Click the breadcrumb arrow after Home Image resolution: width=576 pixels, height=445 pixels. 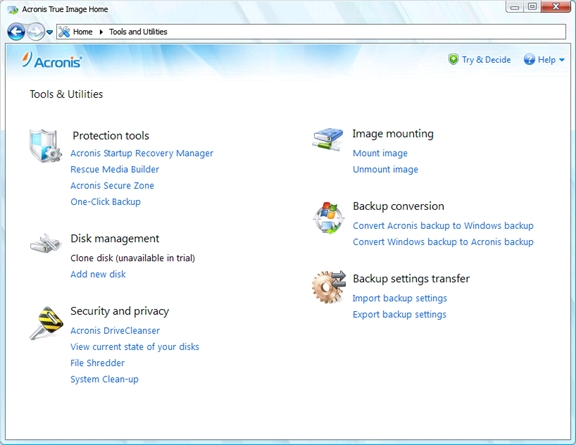tap(101, 32)
